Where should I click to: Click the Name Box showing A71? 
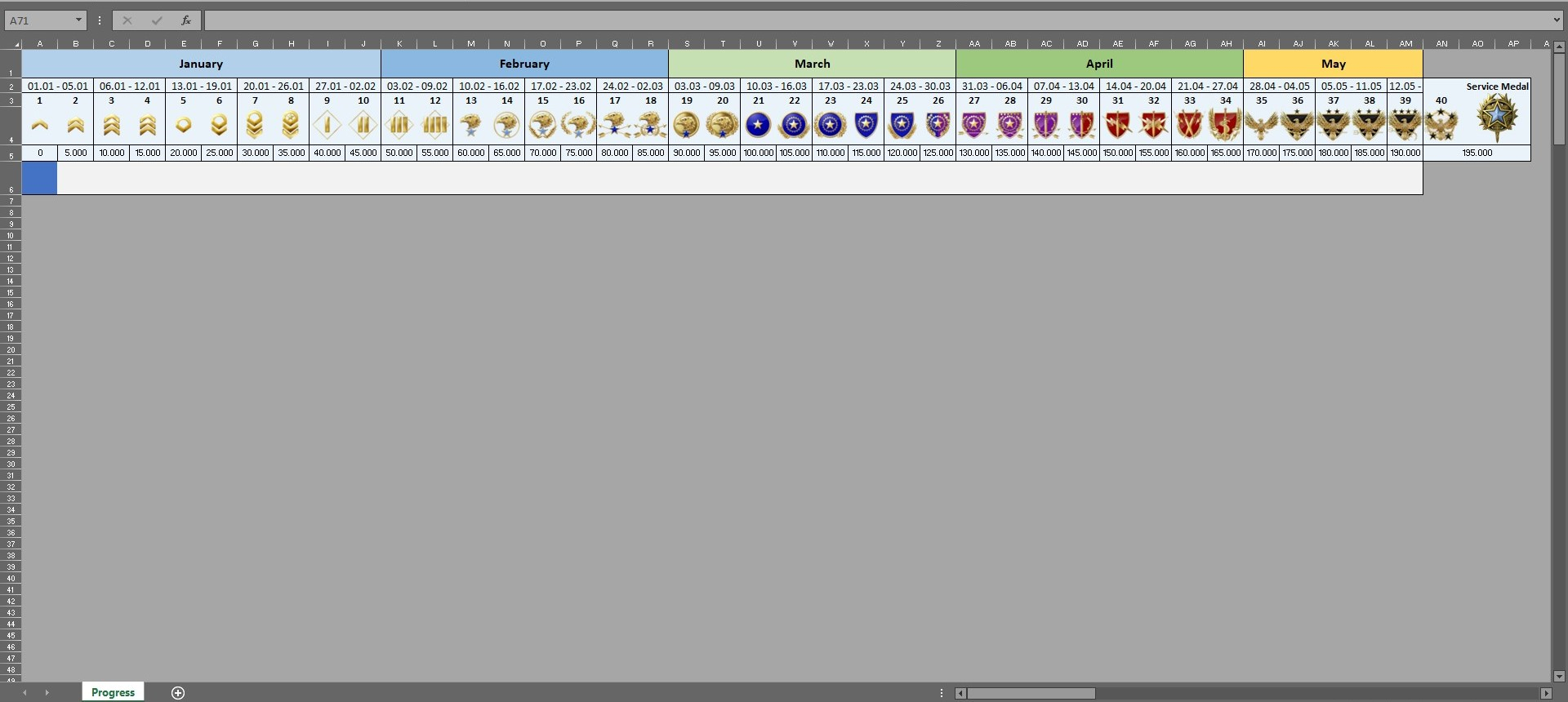[39, 20]
